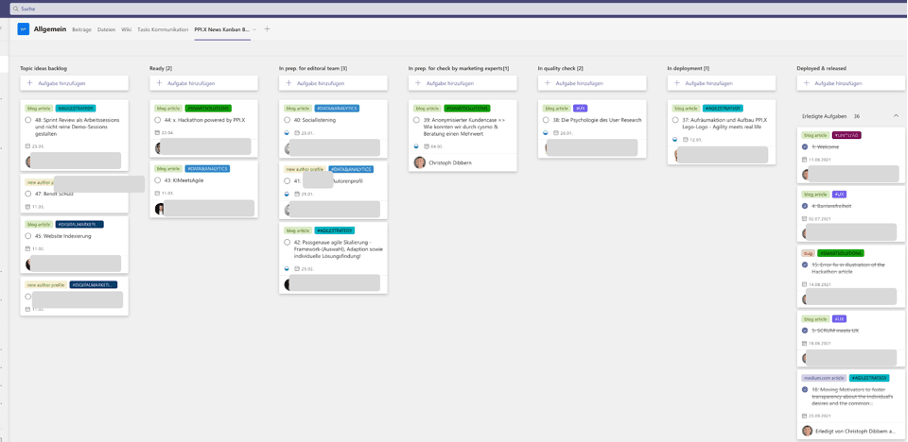Open the Dateien tab
908x442 pixels.
[106, 30]
